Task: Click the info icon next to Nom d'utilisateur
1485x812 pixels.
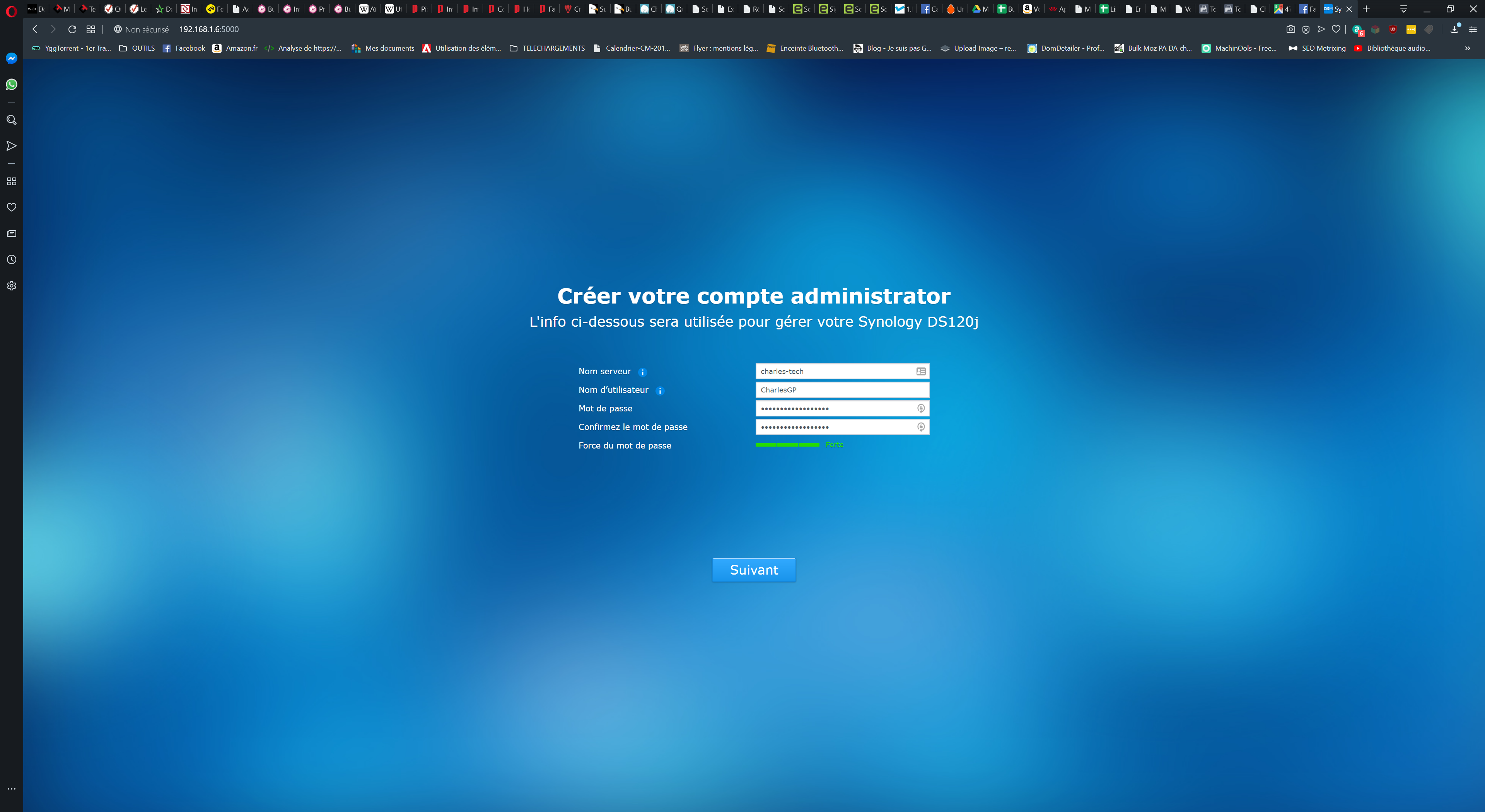Action: (x=660, y=391)
